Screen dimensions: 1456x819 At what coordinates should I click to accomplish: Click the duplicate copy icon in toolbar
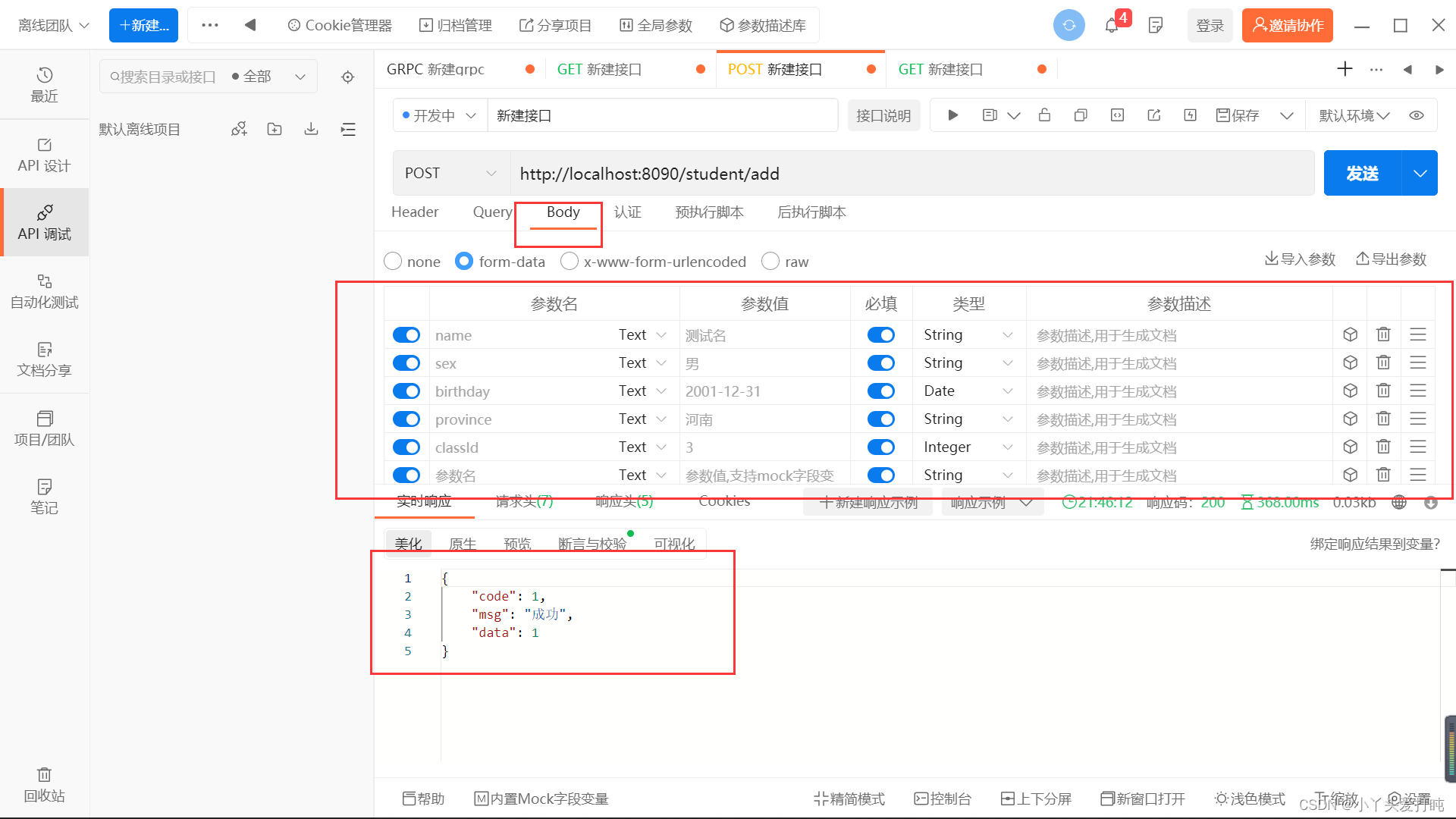pyautogui.click(x=1081, y=115)
